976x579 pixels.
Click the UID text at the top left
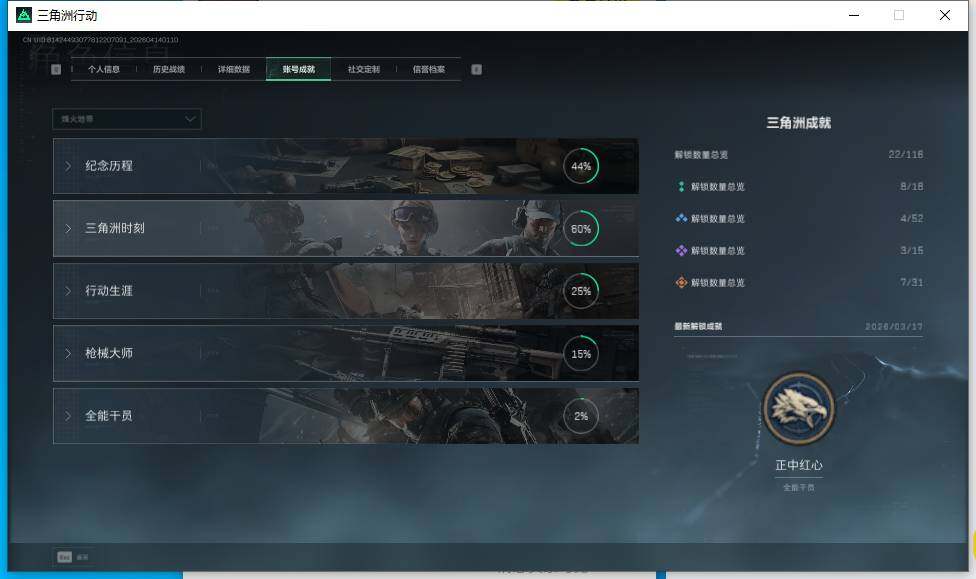tap(100, 40)
